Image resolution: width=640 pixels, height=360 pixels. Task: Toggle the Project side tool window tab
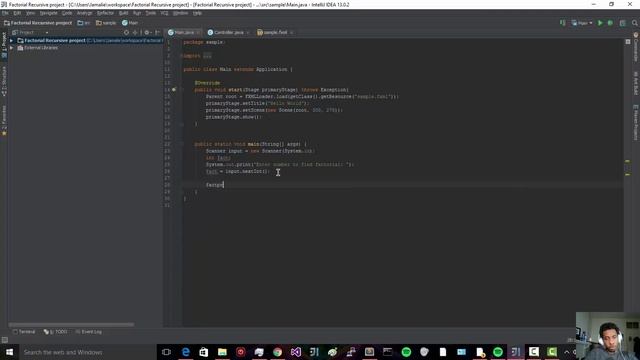[4, 45]
